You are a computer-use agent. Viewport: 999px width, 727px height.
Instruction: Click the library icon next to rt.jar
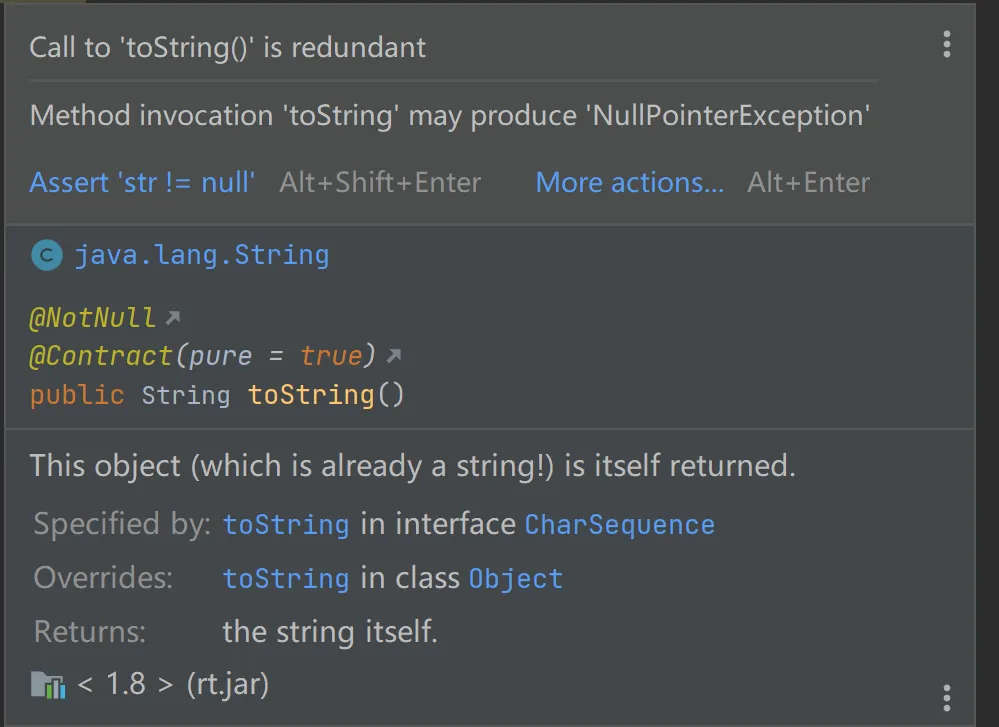pos(48,685)
